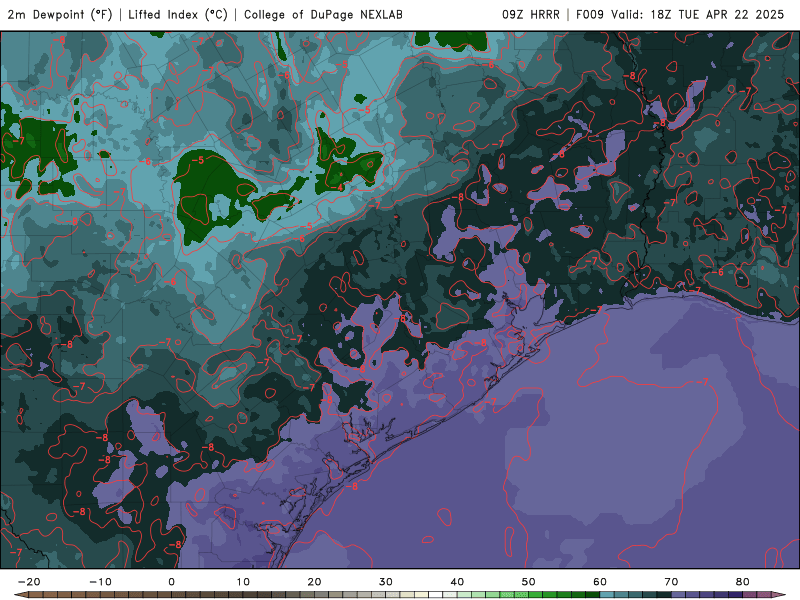Click the "Lifted Index (°C)" title text
The height and width of the screenshot is (600, 800).
click(x=178, y=15)
